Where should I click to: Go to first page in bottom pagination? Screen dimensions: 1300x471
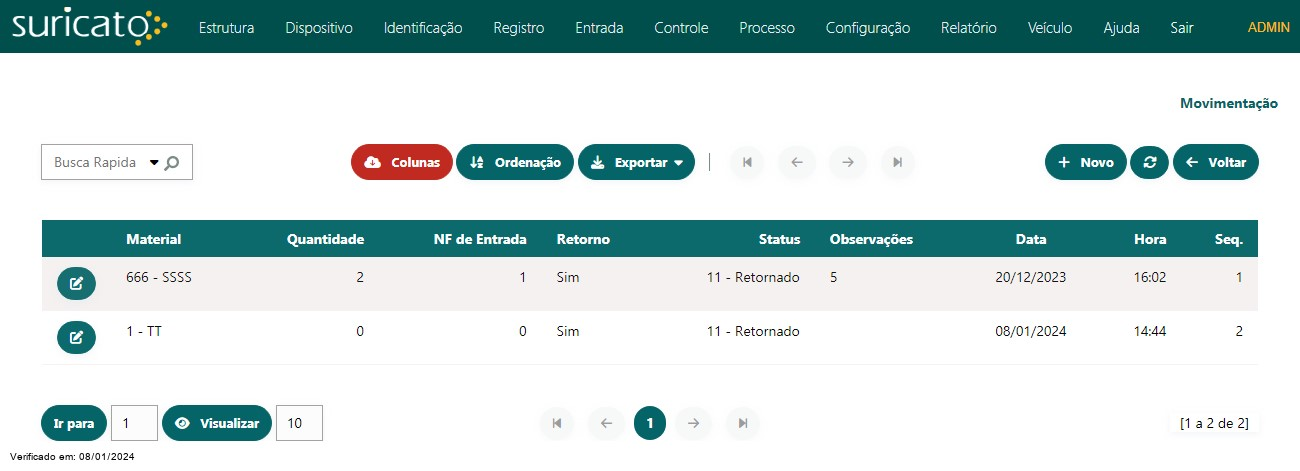point(557,424)
